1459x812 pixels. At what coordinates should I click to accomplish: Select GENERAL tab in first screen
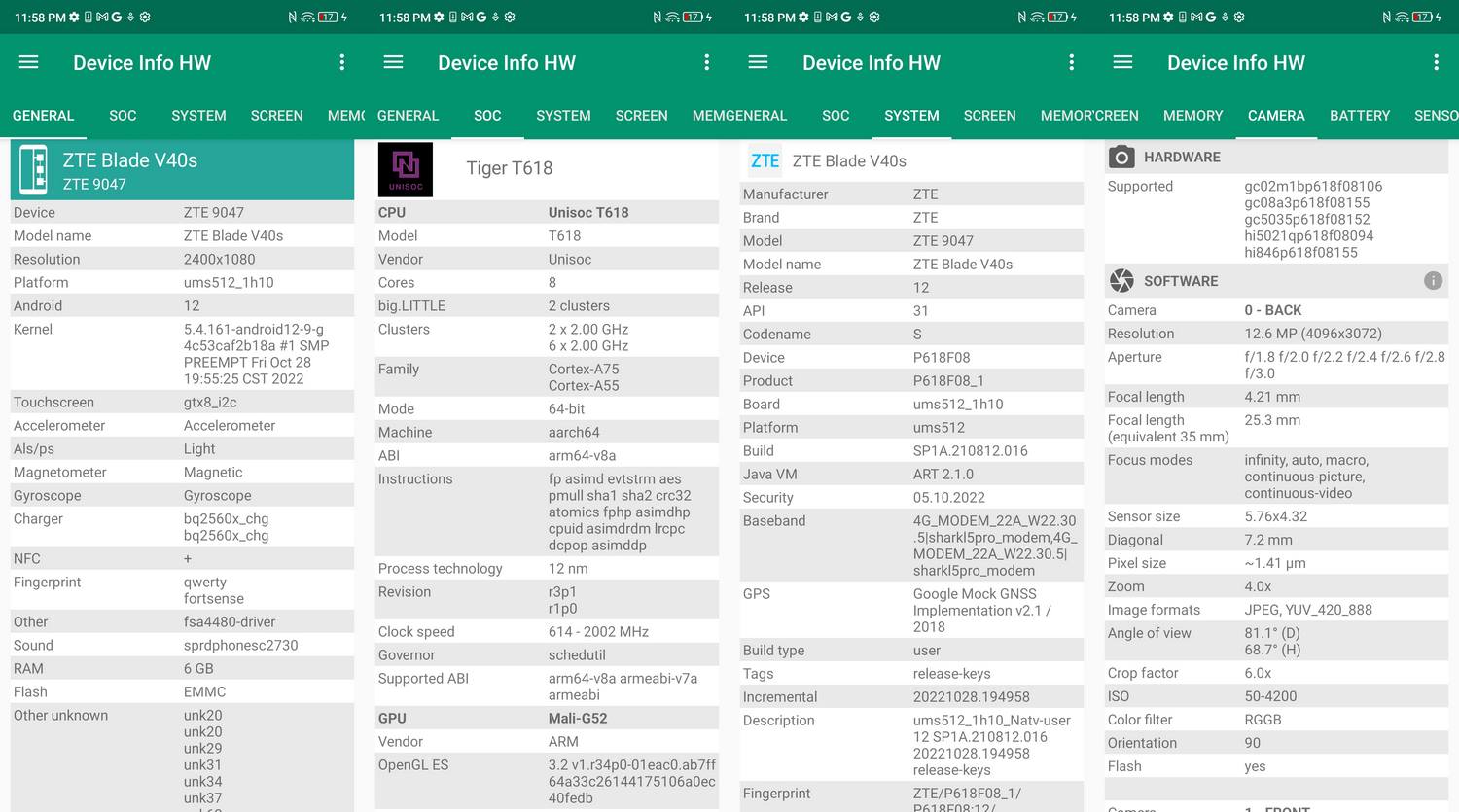pos(43,115)
